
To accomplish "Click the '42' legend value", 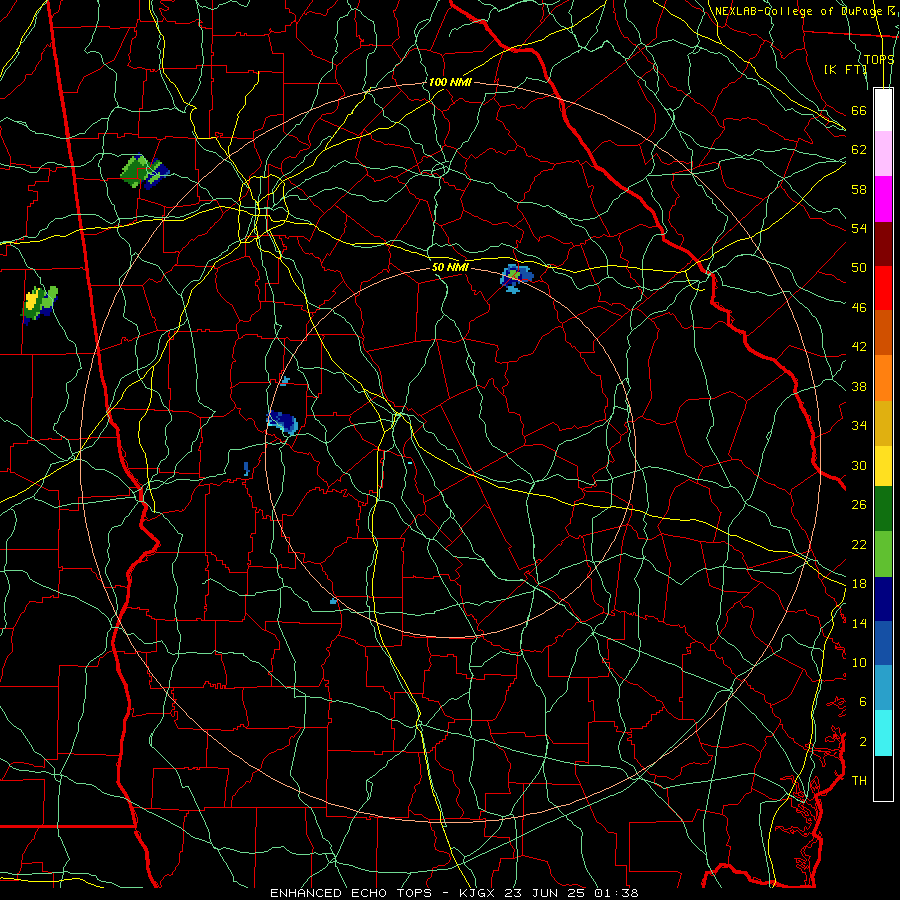I will tap(859, 347).
